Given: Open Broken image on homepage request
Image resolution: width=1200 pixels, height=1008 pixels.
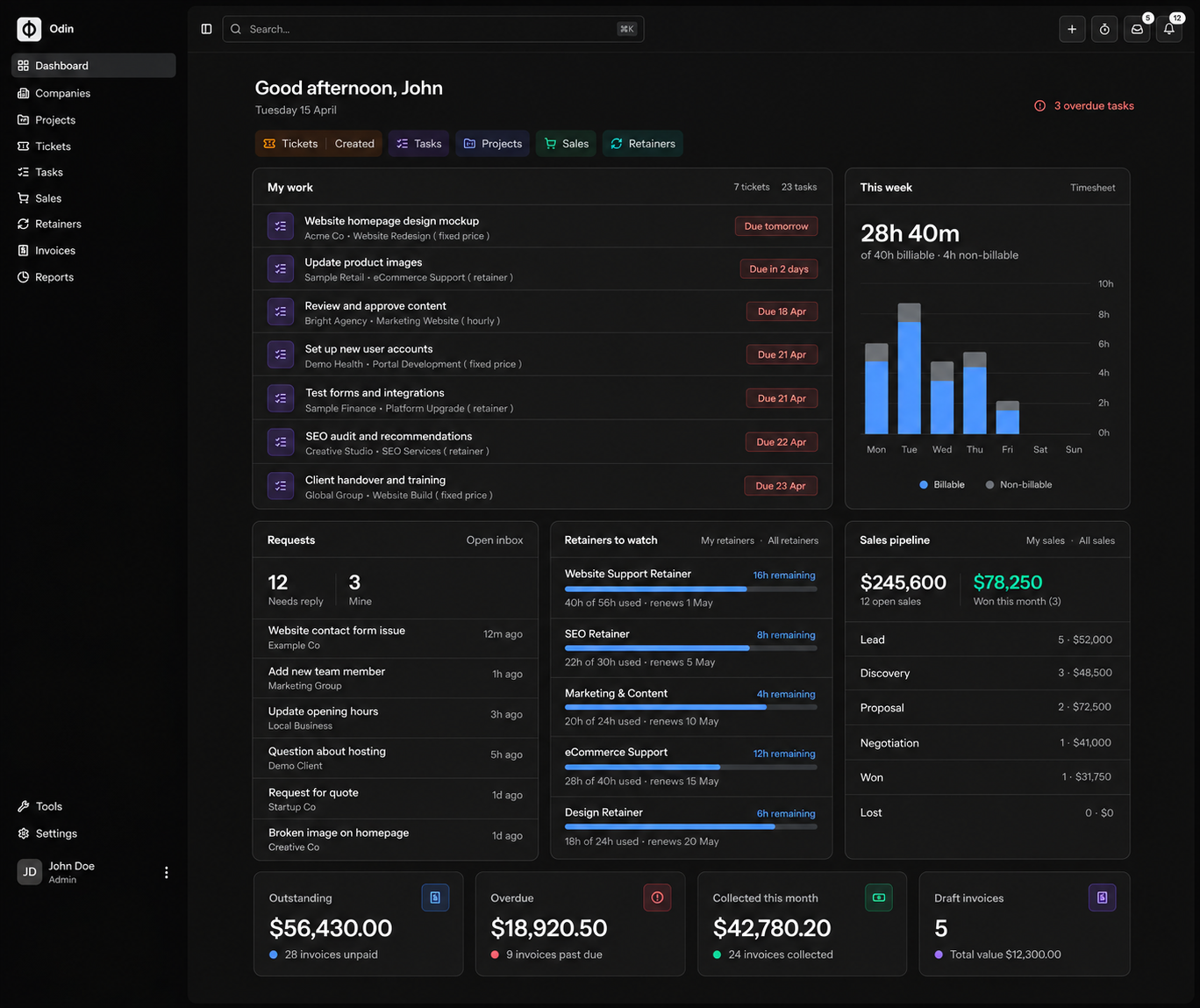Looking at the screenshot, I should (395, 840).
